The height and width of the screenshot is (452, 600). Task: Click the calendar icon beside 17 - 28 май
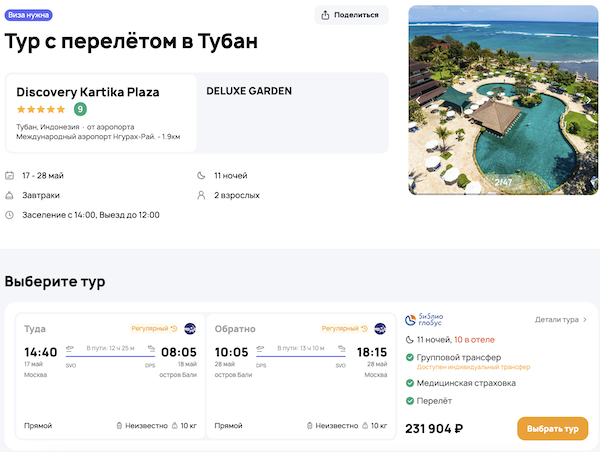pyautogui.click(x=10, y=176)
